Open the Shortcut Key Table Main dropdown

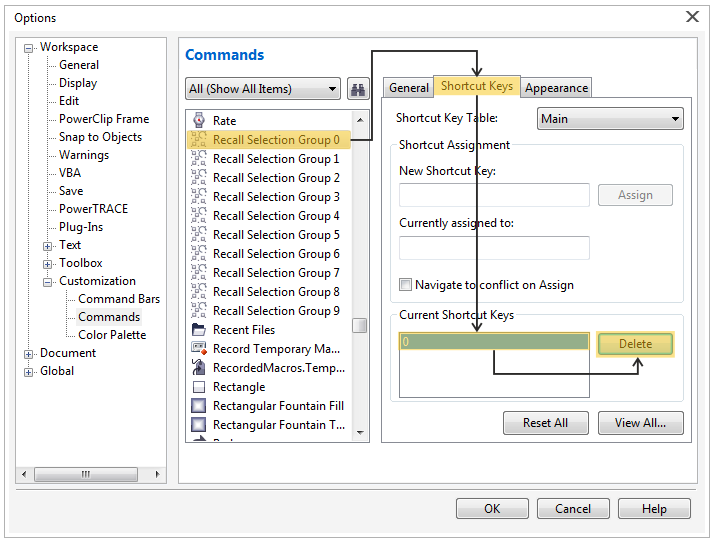pyautogui.click(x=610, y=119)
